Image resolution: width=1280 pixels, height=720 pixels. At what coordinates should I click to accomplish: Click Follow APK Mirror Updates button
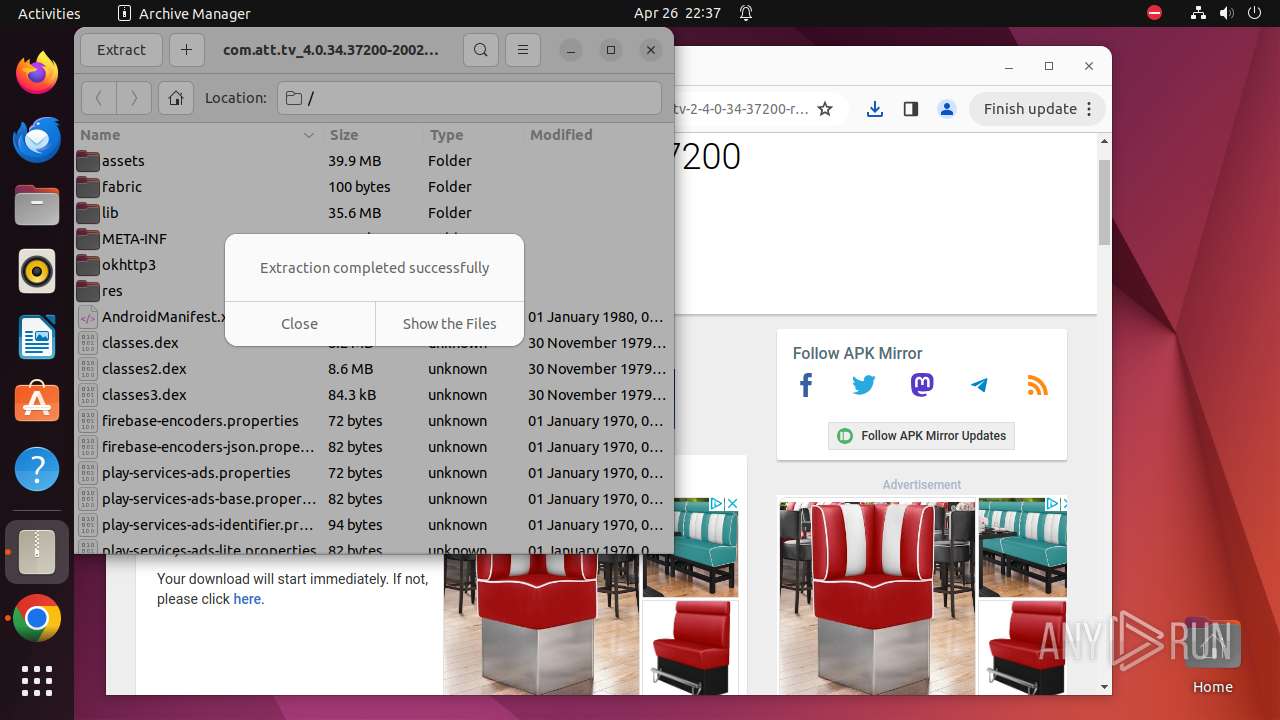[x=921, y=436]
